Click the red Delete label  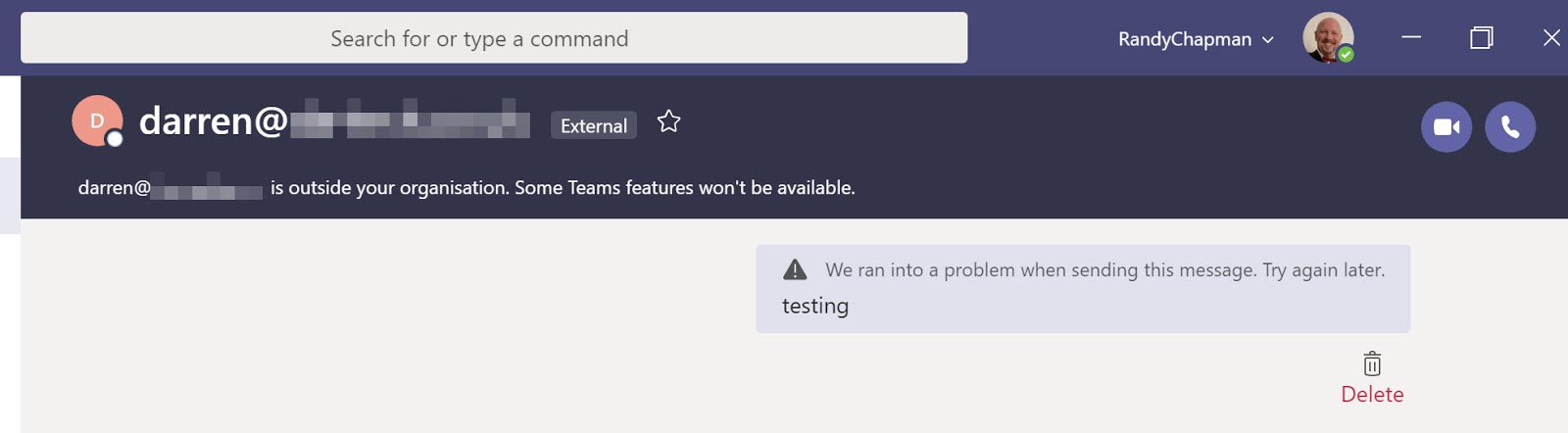click(x=1372, y=395)
